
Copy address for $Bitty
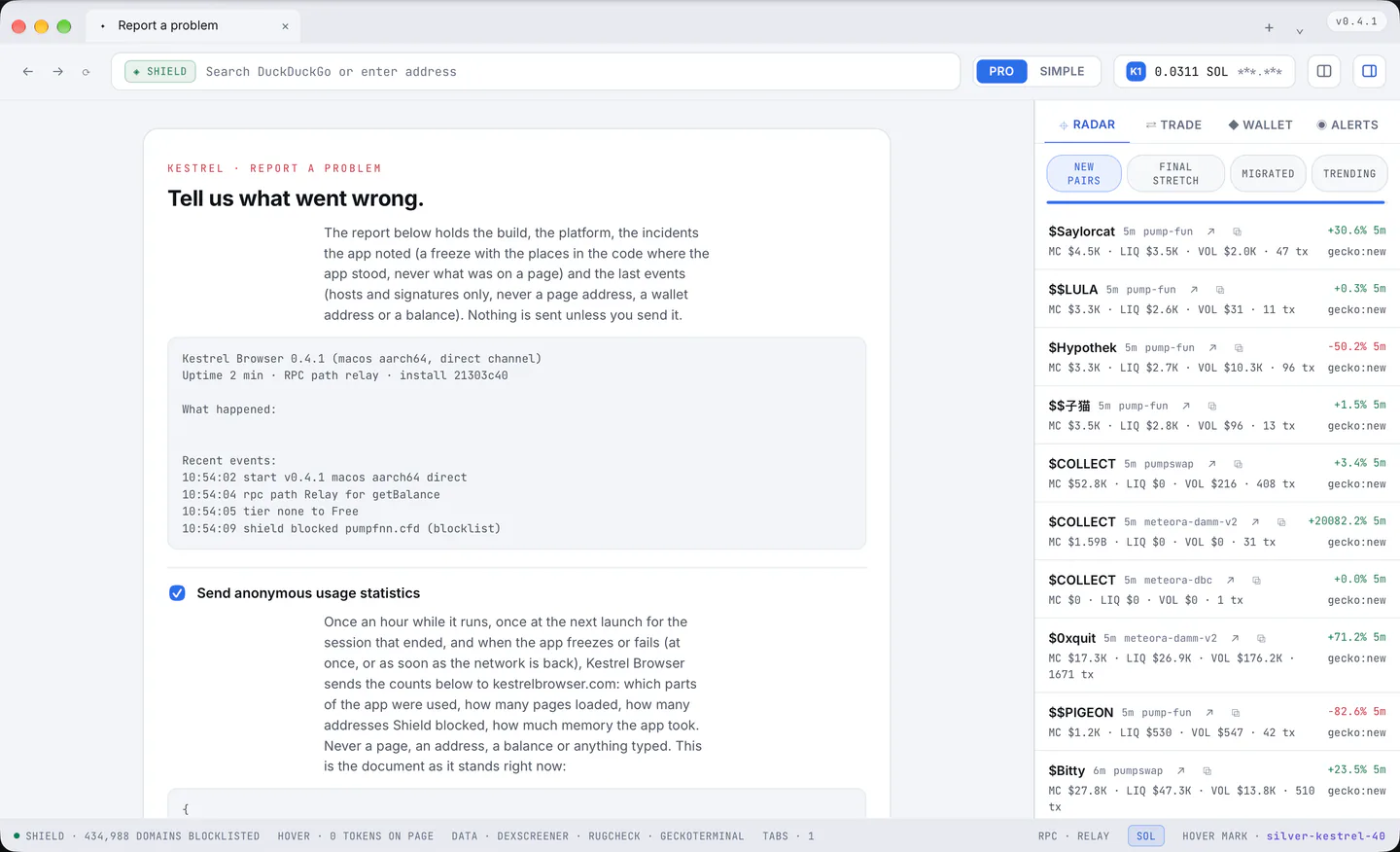coord(1207,771)
